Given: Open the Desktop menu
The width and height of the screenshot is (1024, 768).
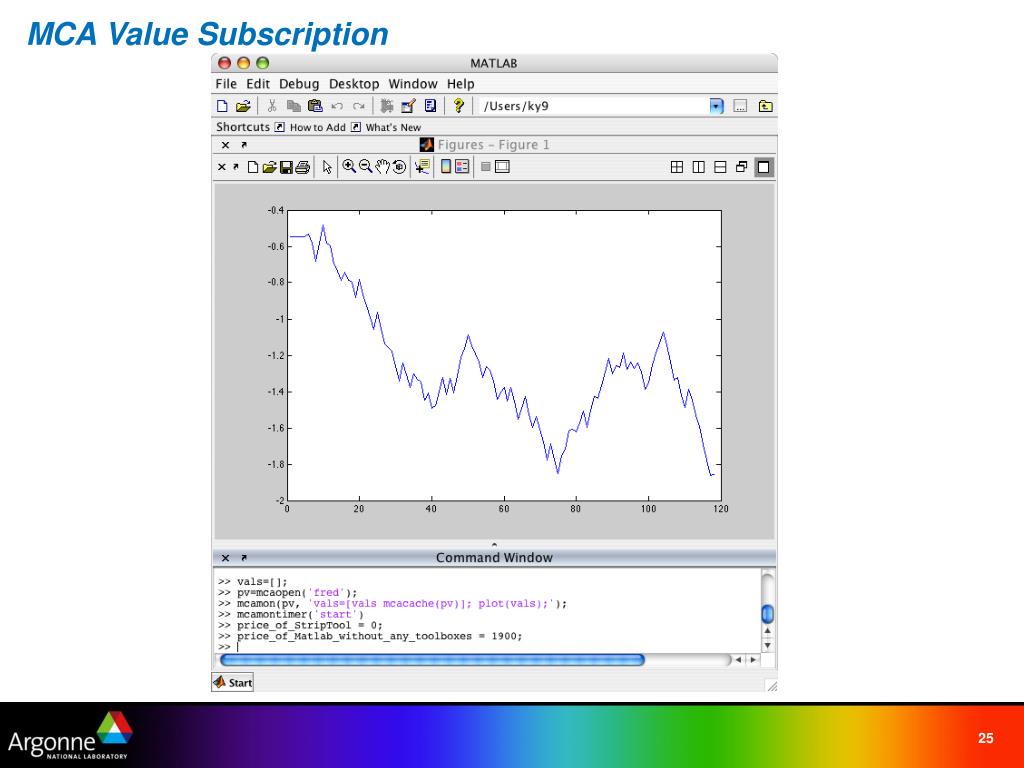Looking at the screenshot, I should (354, 84).
